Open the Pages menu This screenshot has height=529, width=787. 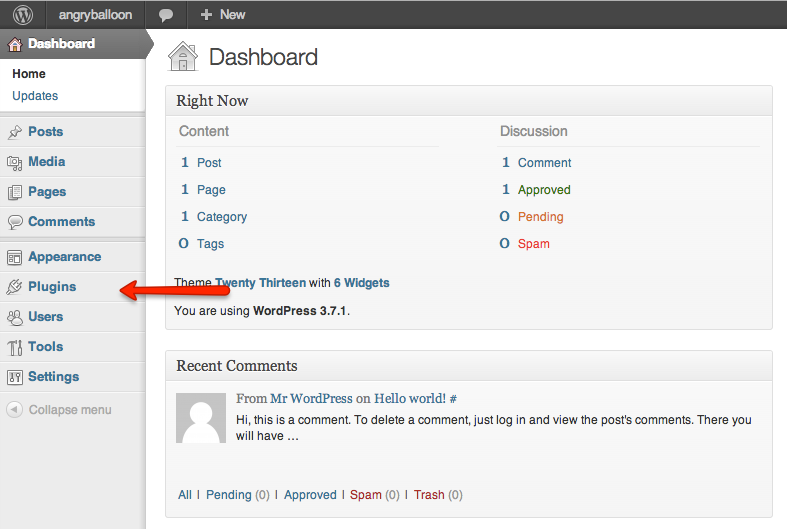point(47,192)
